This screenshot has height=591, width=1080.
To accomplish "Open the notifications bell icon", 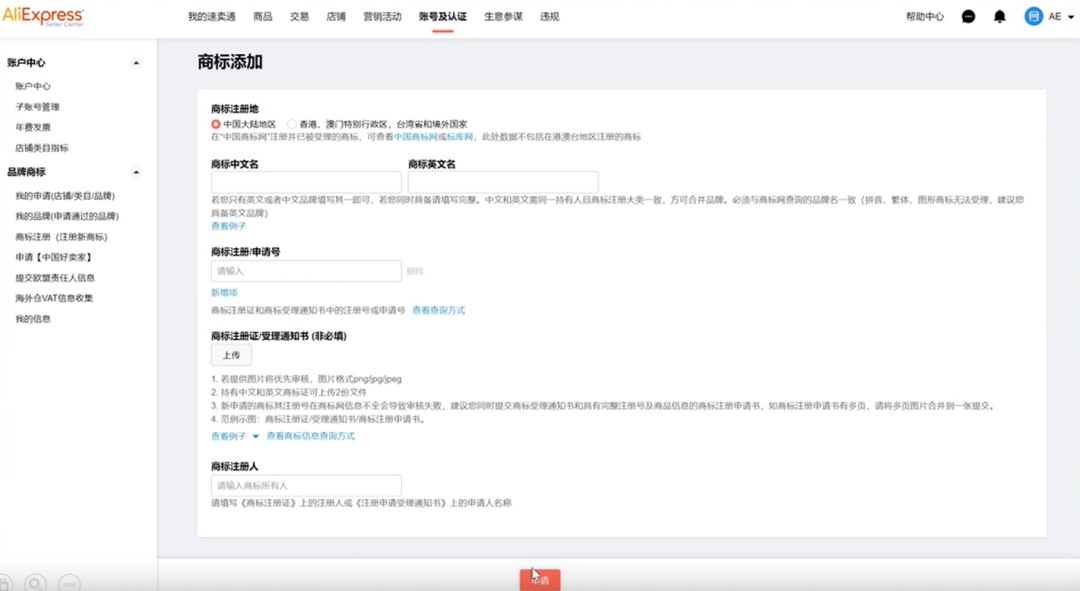I will 999,16.
